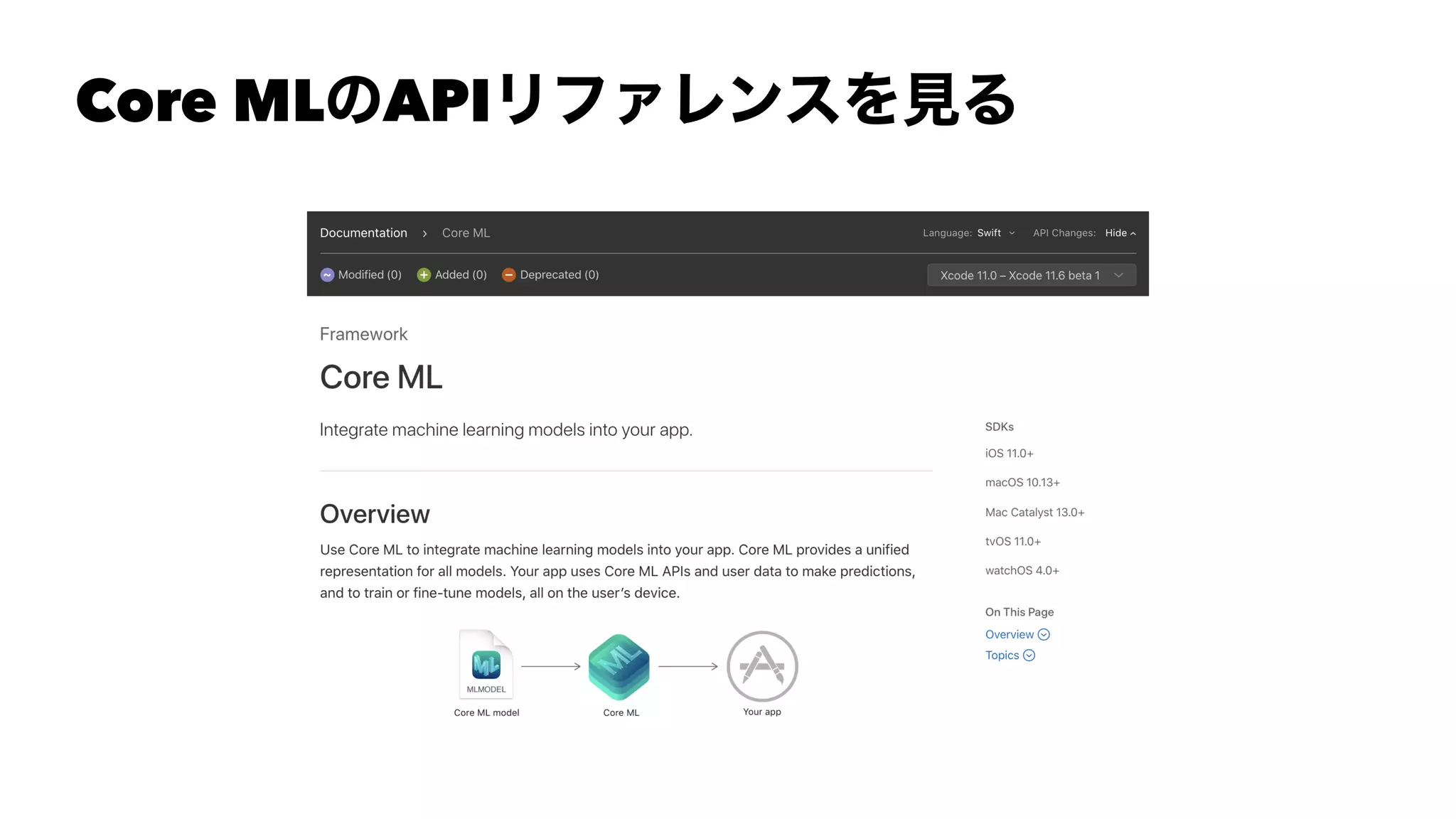Select the watchOS 4.0+ SDK entry
1456x819 pixels.
coord(1022,571)
